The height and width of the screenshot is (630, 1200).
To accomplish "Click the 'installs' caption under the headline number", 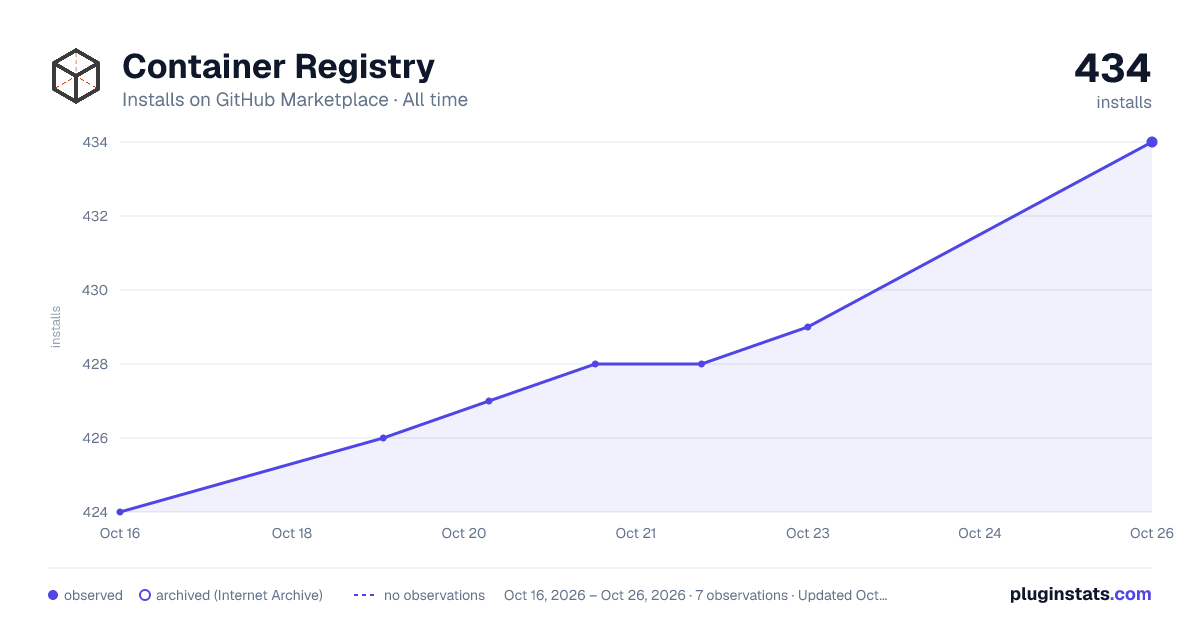I will click(1124, 102).
